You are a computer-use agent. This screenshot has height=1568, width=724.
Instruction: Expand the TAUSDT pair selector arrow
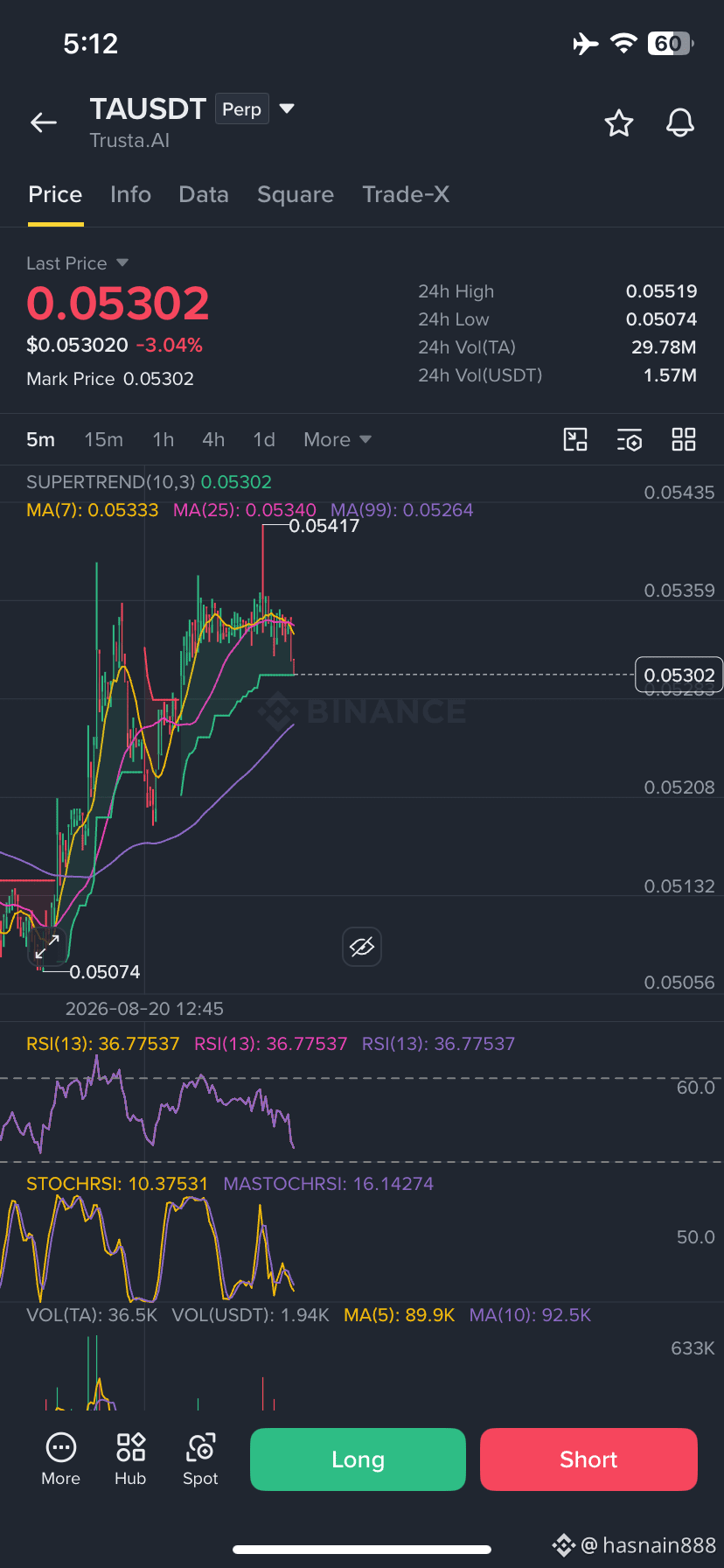coord(287,108)
